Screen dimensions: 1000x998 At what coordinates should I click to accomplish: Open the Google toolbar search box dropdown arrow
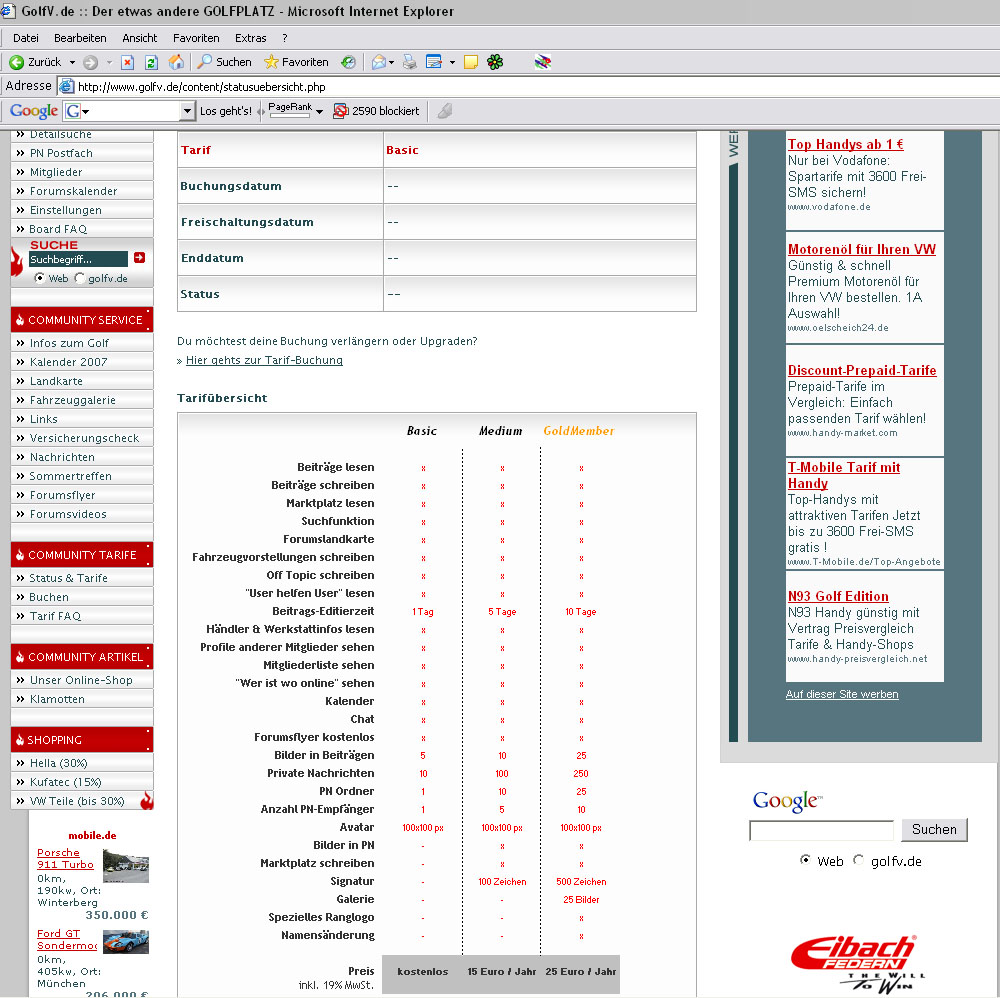[187, 111]
